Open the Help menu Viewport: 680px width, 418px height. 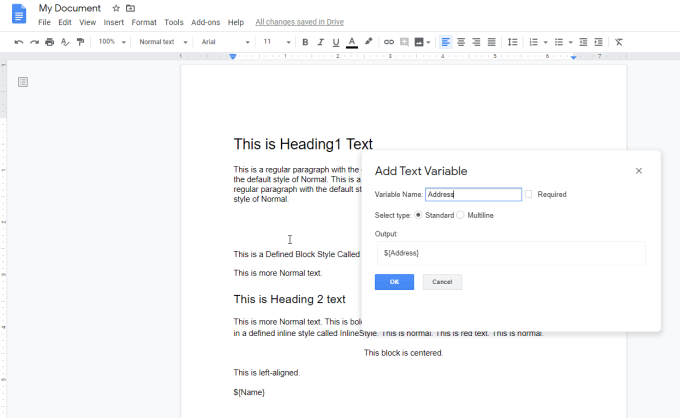pyautogui.click(x=236, y=22)
